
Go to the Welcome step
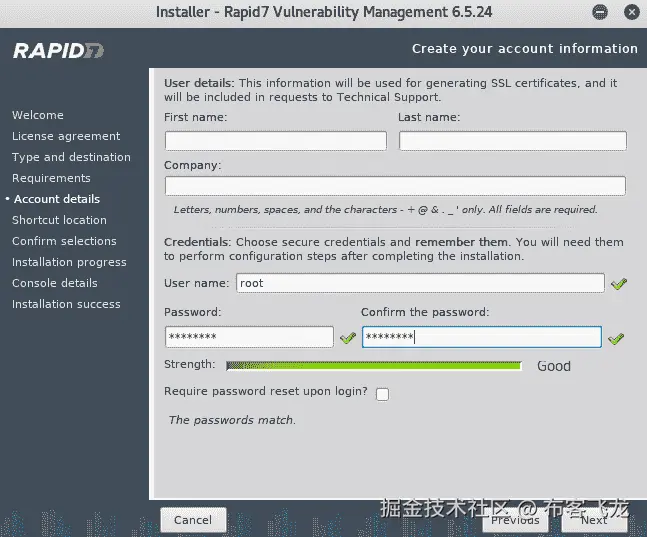click(x=38, y=115)
